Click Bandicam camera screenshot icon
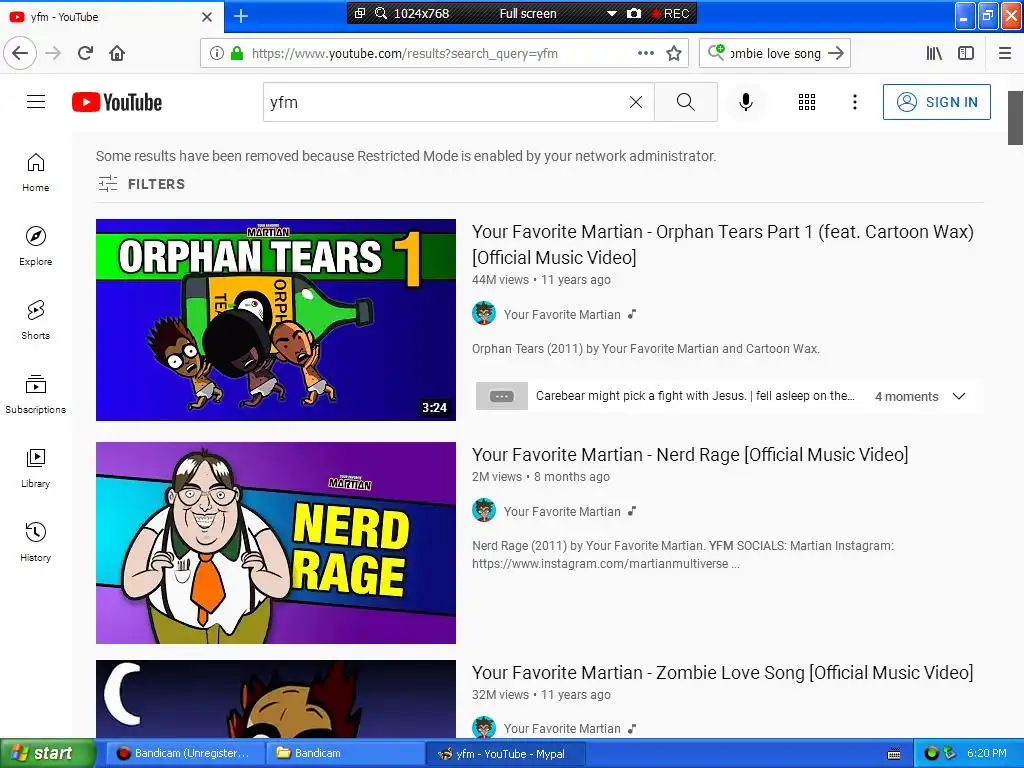This screenshot has width=1024, height=768. click(x=633, y=13)
